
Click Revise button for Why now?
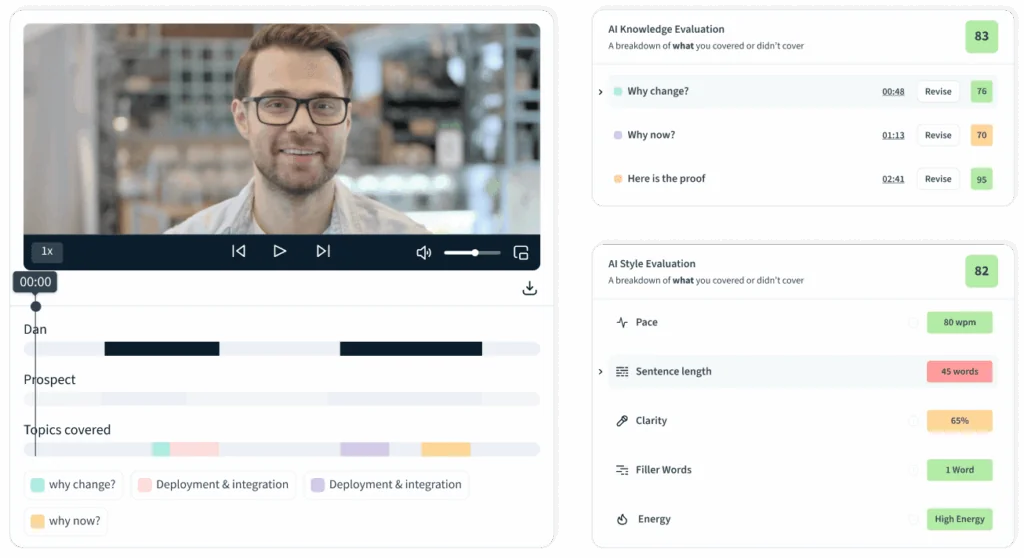[x=938, y=135]
